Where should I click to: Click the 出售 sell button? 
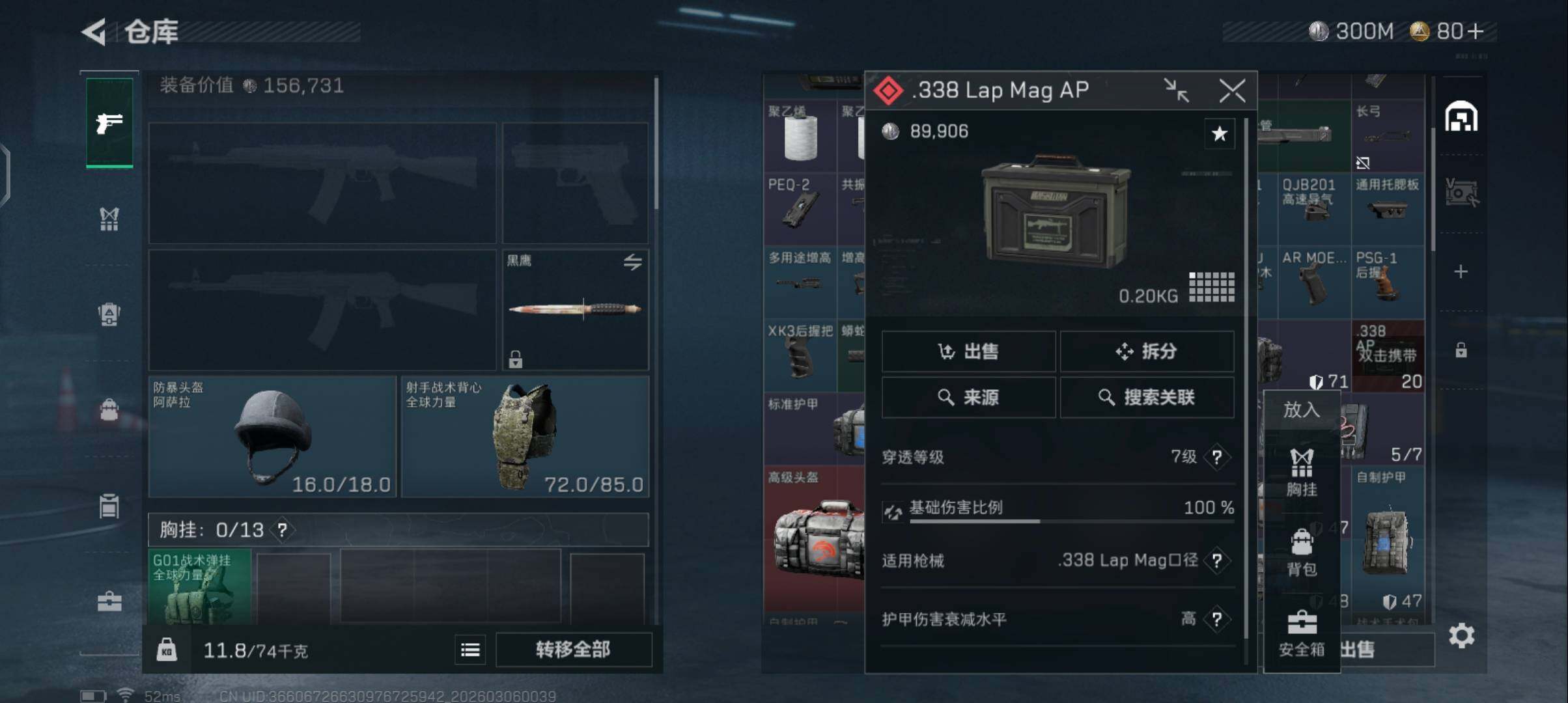968,351
